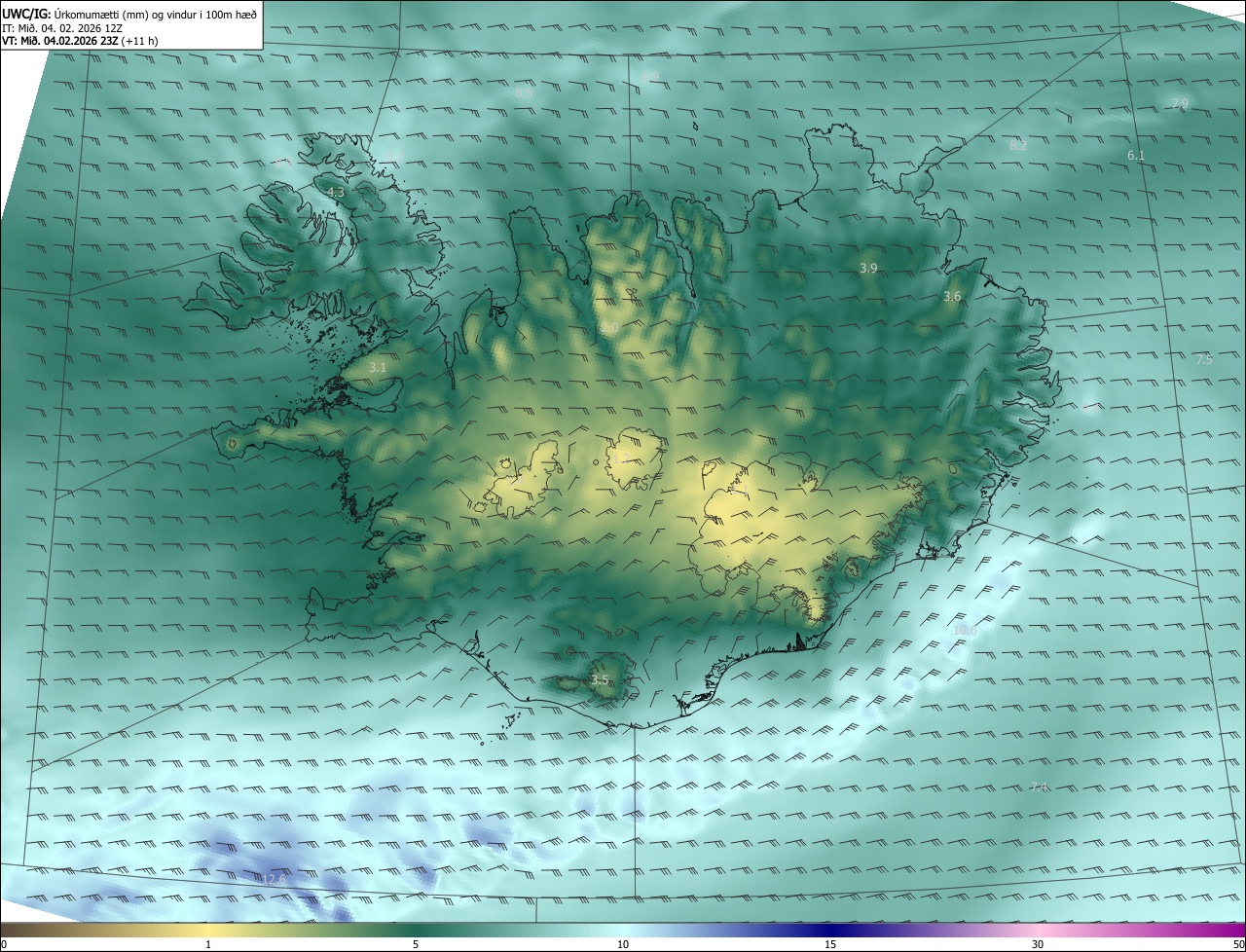The width and height of the screenshot is (1246, 952).
Task: Click the 7.5 value on the map
Action: click(1204, 359)
